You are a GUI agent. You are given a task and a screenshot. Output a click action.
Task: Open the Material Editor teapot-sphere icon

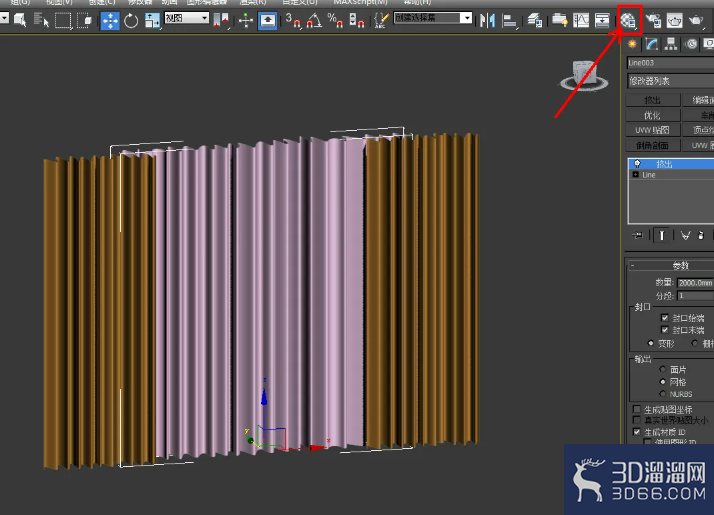[x=629, y=20]
